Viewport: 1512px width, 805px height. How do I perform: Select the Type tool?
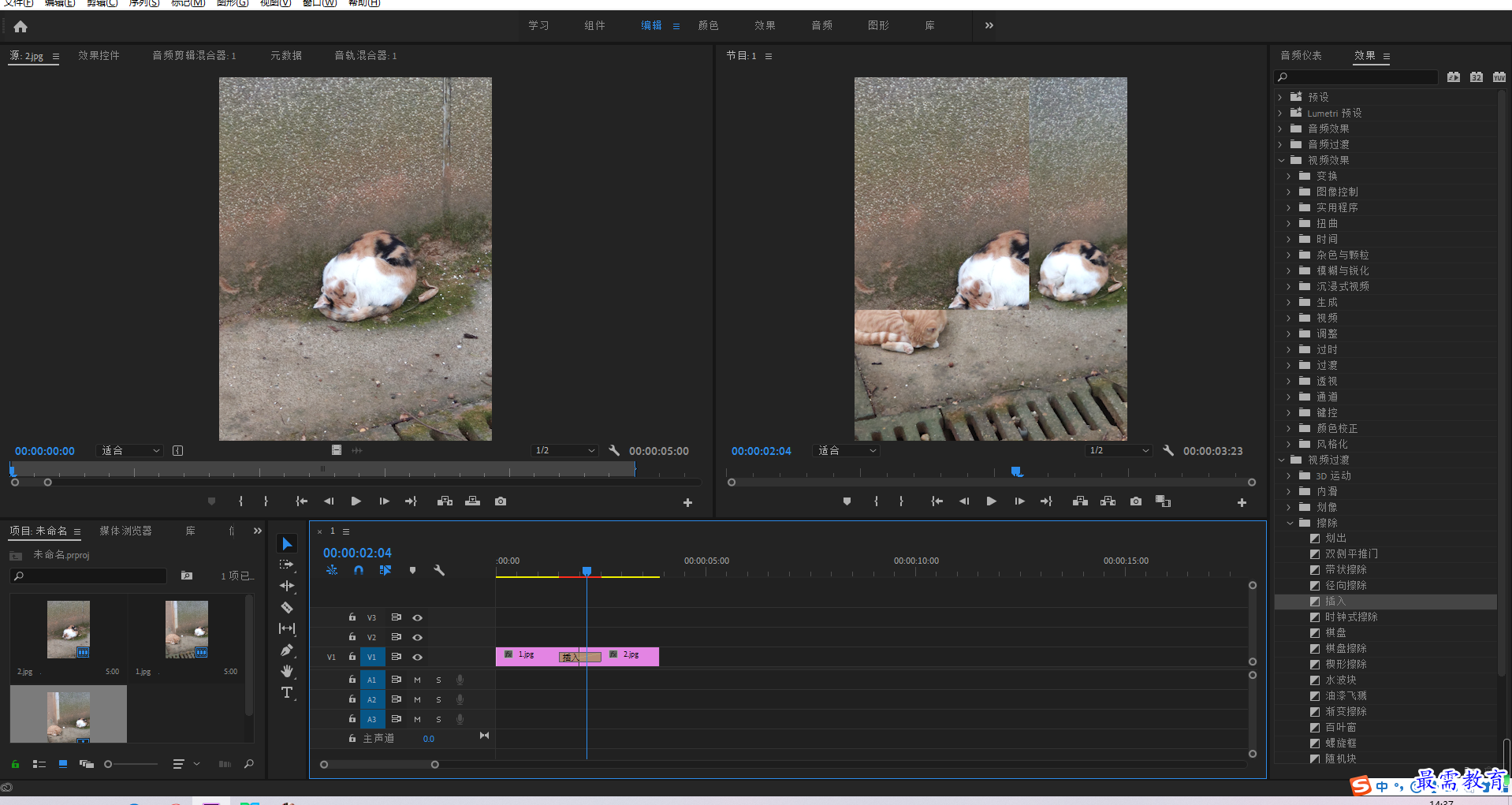[287, 693]
